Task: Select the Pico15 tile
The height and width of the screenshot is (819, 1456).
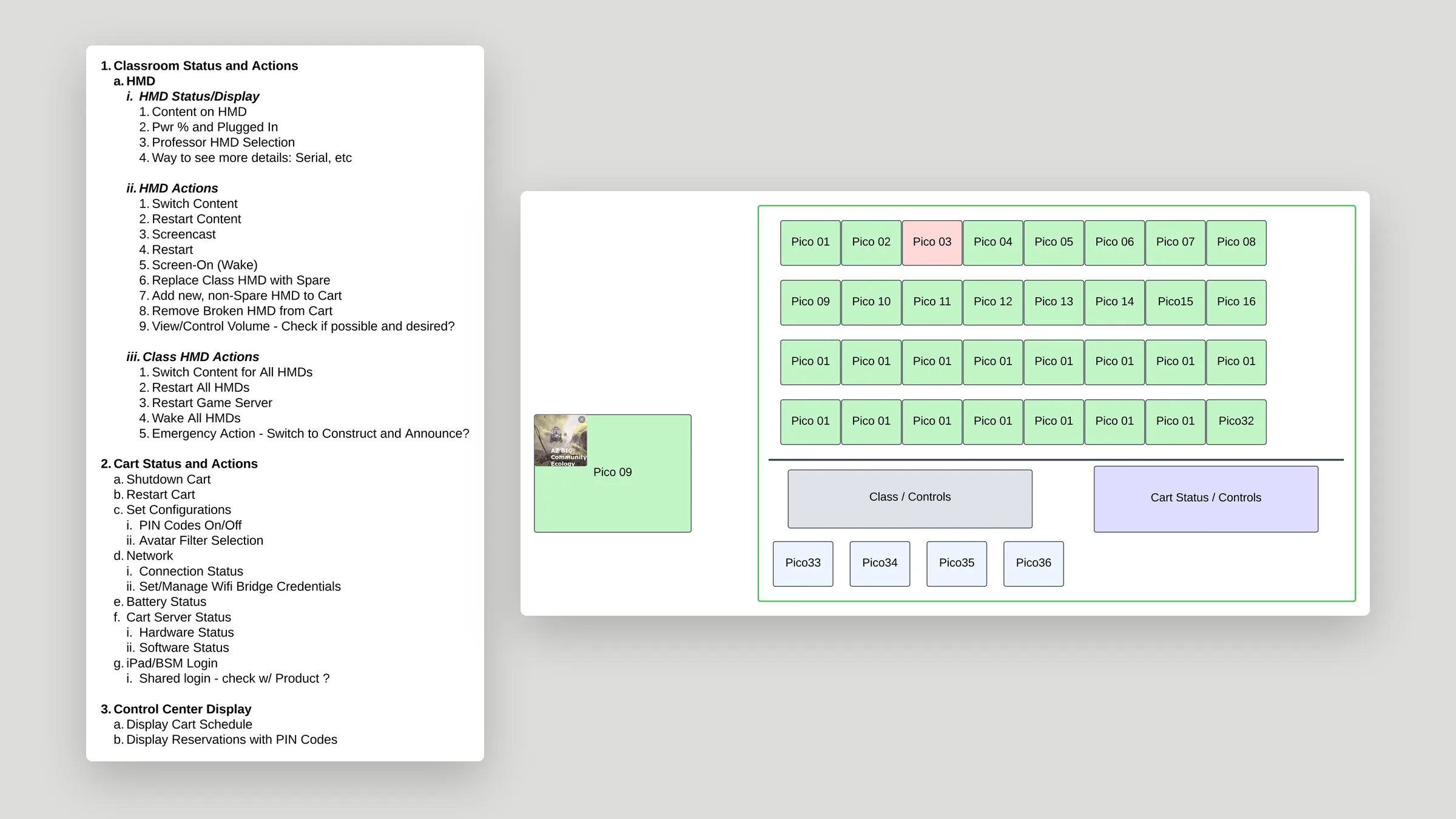Action: (1175, 302)
